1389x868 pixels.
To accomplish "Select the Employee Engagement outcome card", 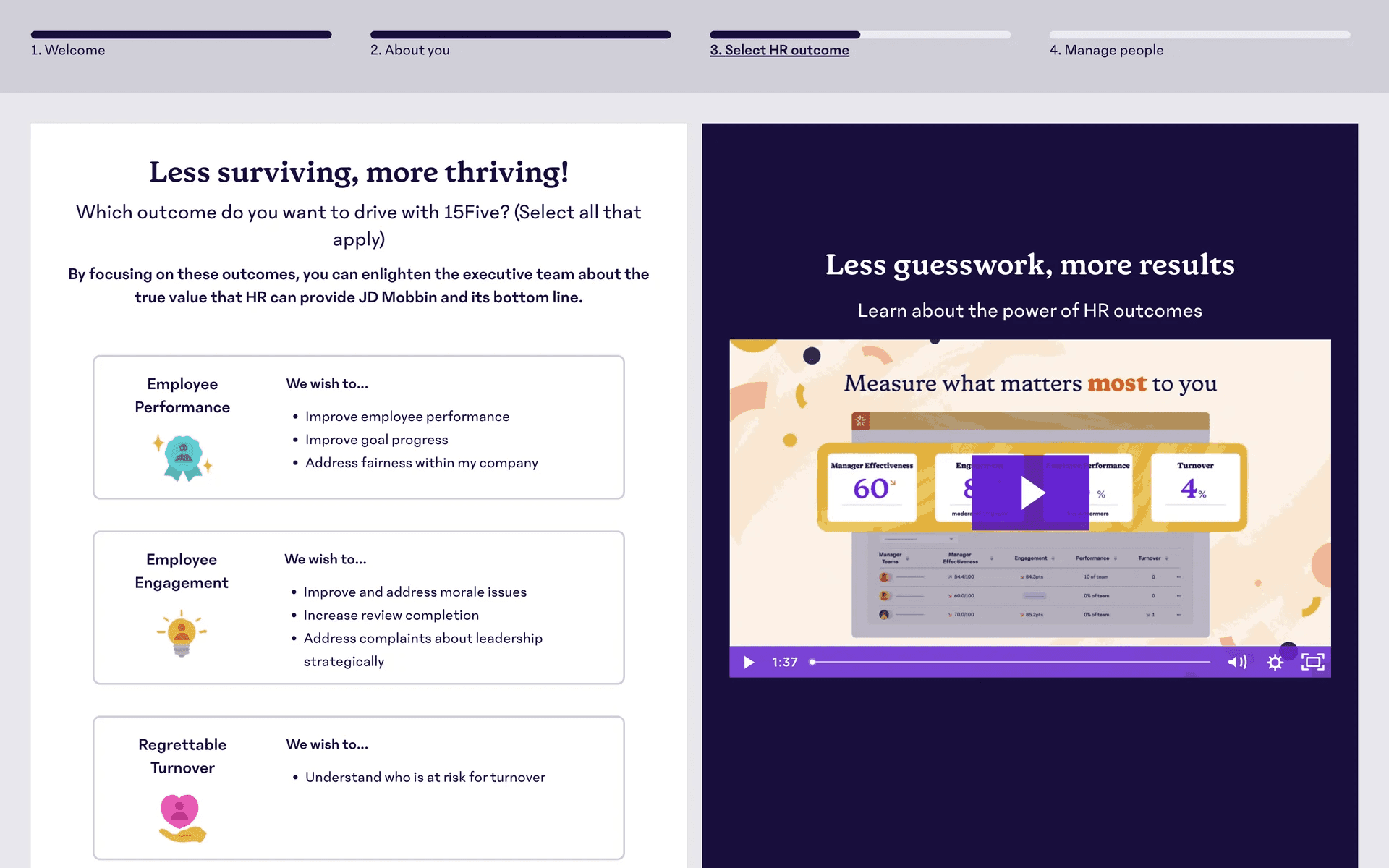I will pos(359,608).
